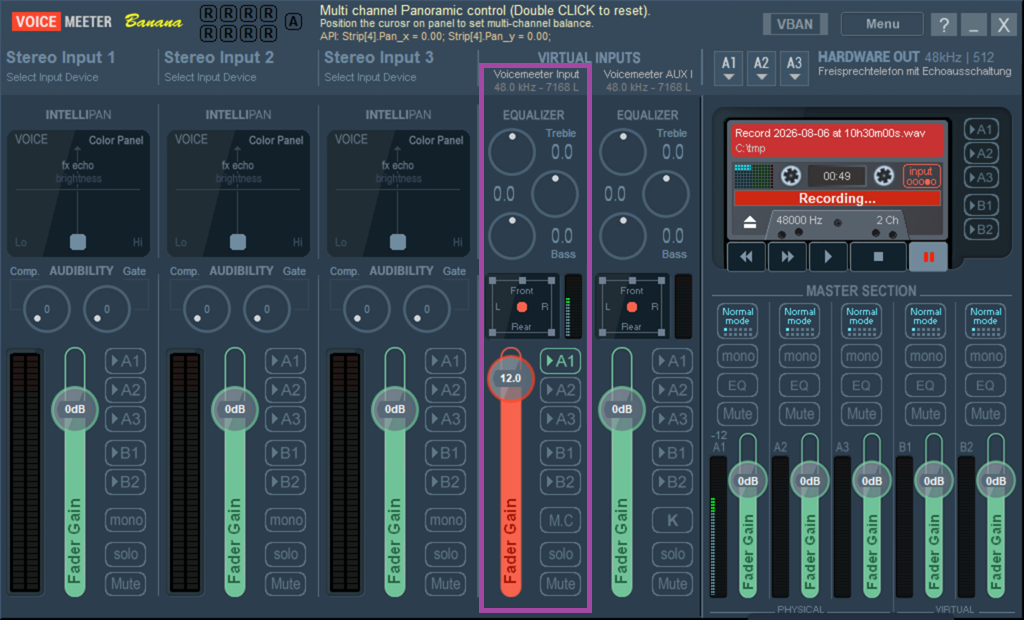Open help with the question mark
Viewport: 1024px width, 620px height.
point(944,25)
